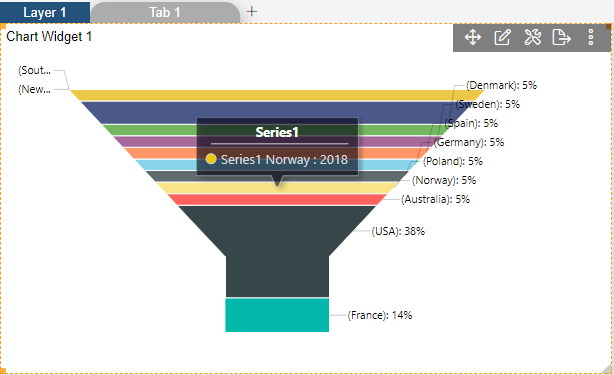
Task: Click the red Australia funnel band
Action: [x=277, y=200]
